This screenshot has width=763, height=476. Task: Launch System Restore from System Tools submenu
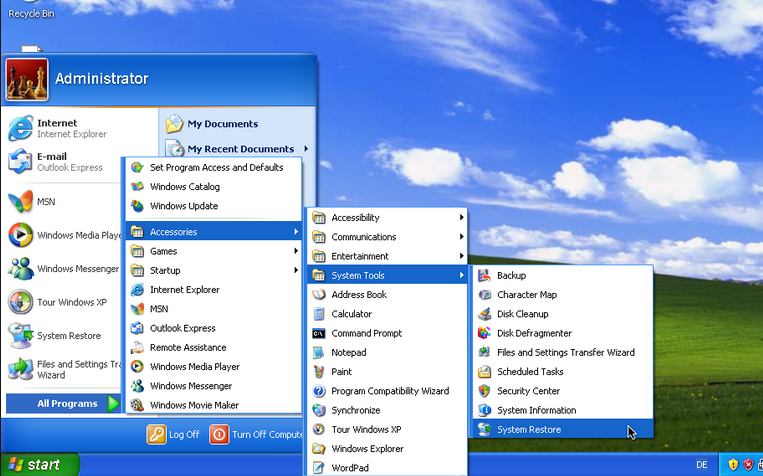(563, 429)
